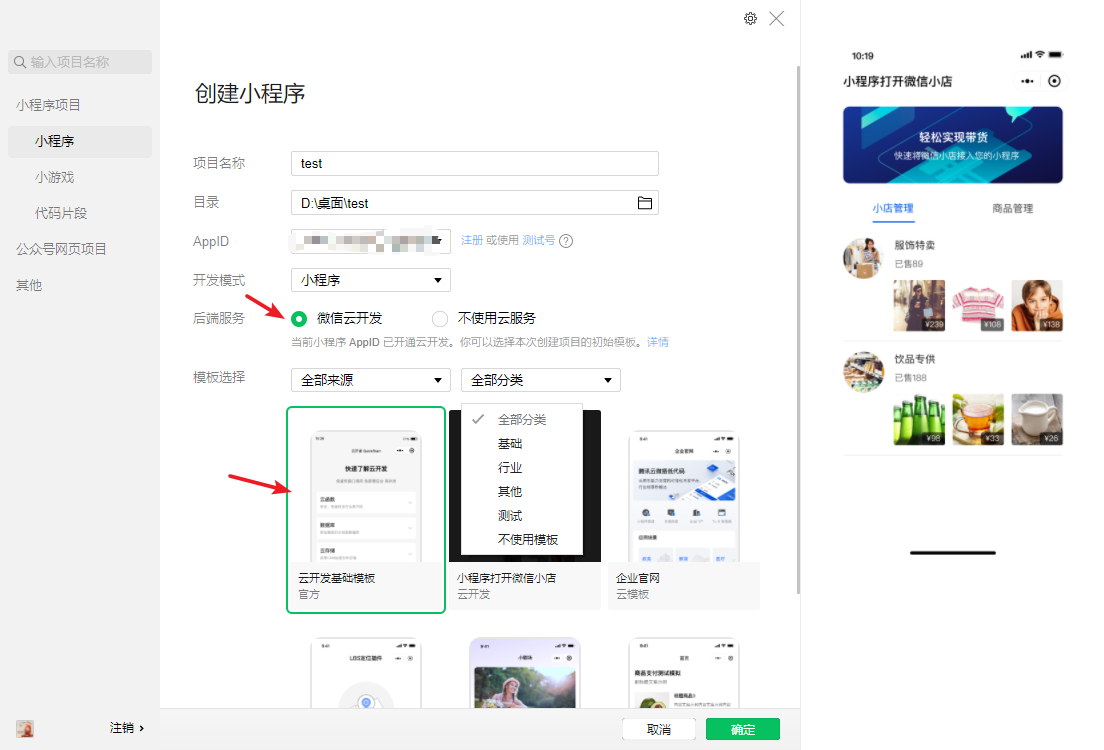The height and width of the screenshot is (750, 1104).
Task: Focus the 项目名称 input with test
Action: coord(475,163)
